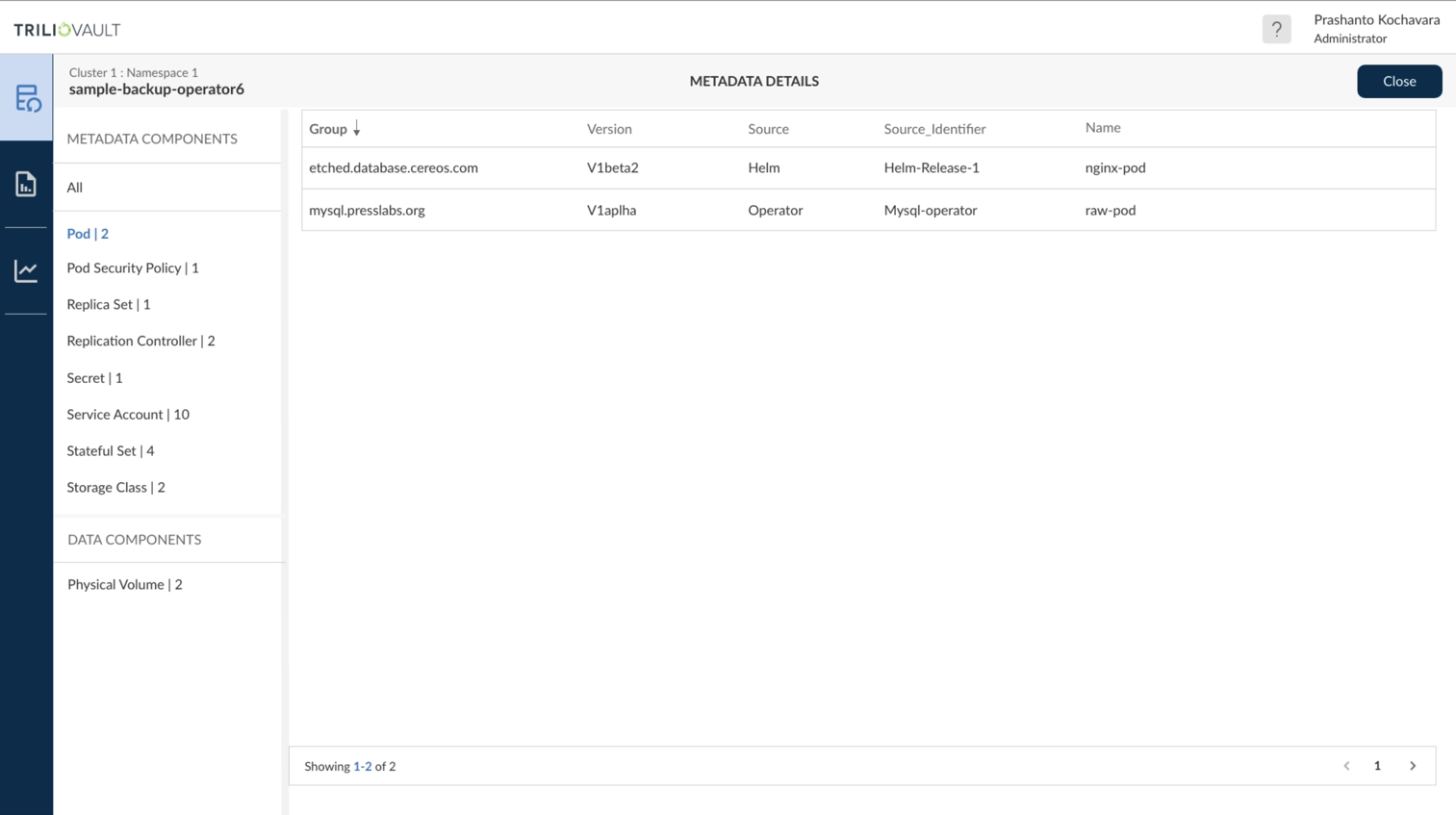The height and width of the screenshot is (815, 1456).
Task: Open Secret metadata component
Action: pyautogui.click(x=94, y=378)
